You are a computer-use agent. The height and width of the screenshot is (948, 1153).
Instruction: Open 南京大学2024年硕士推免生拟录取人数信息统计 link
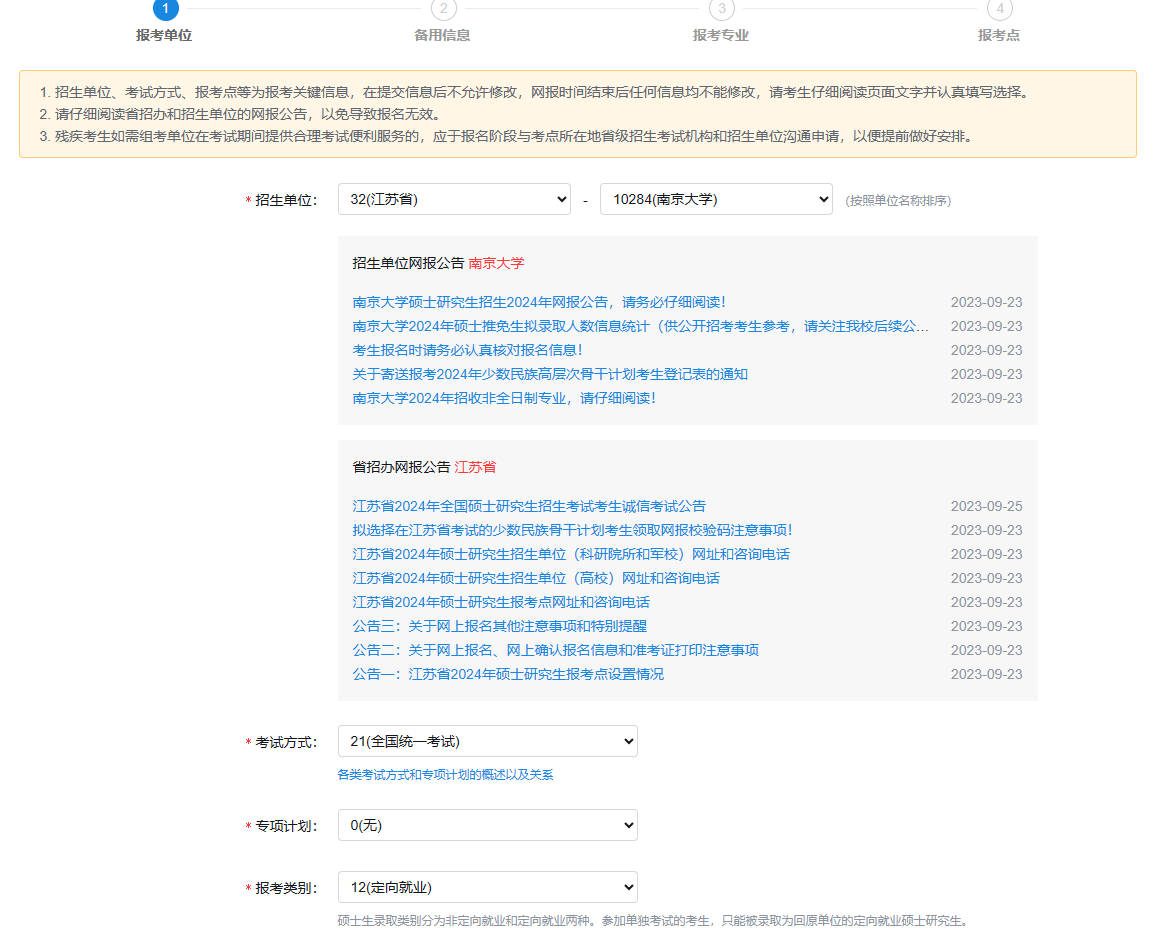coord(640,326)
